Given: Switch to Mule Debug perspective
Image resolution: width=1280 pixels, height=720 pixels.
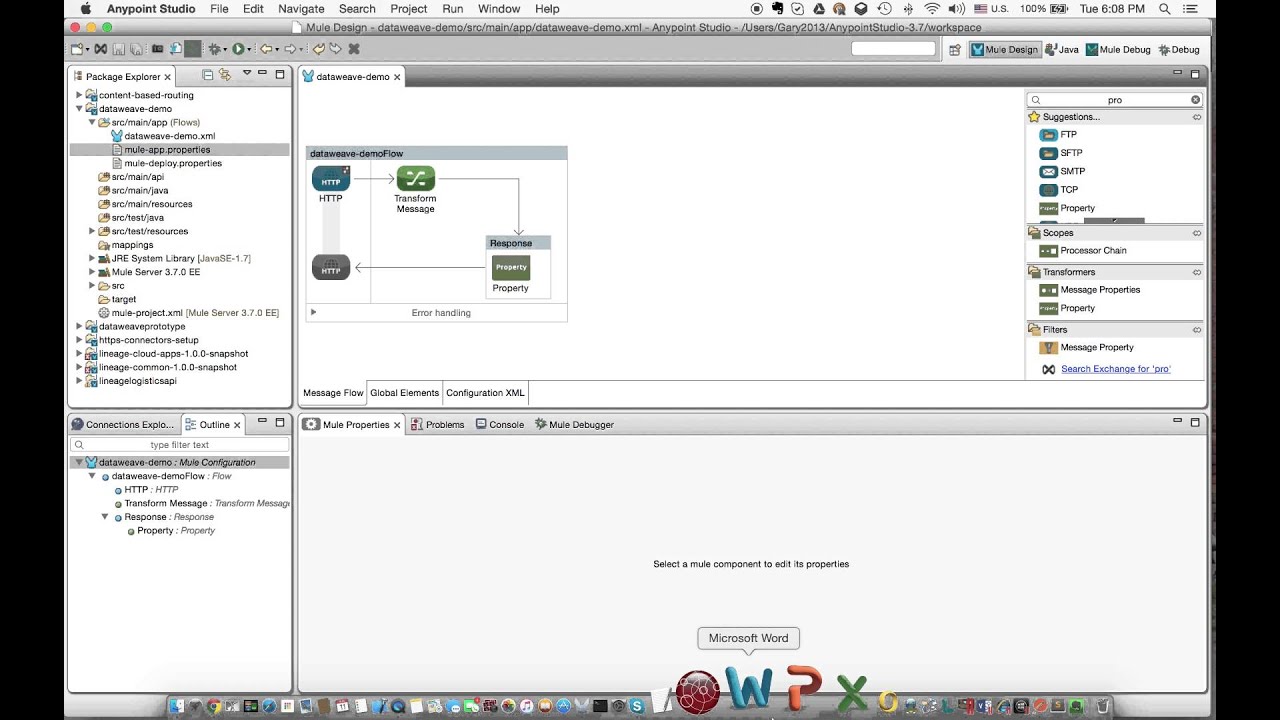Looking at the screenshot, I should click(1118, 49).
